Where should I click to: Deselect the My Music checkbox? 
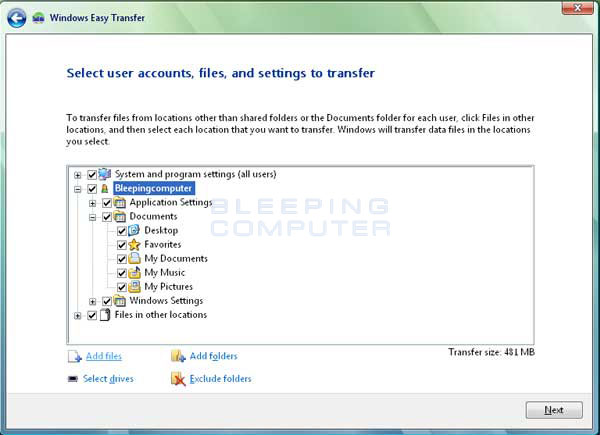122,273
